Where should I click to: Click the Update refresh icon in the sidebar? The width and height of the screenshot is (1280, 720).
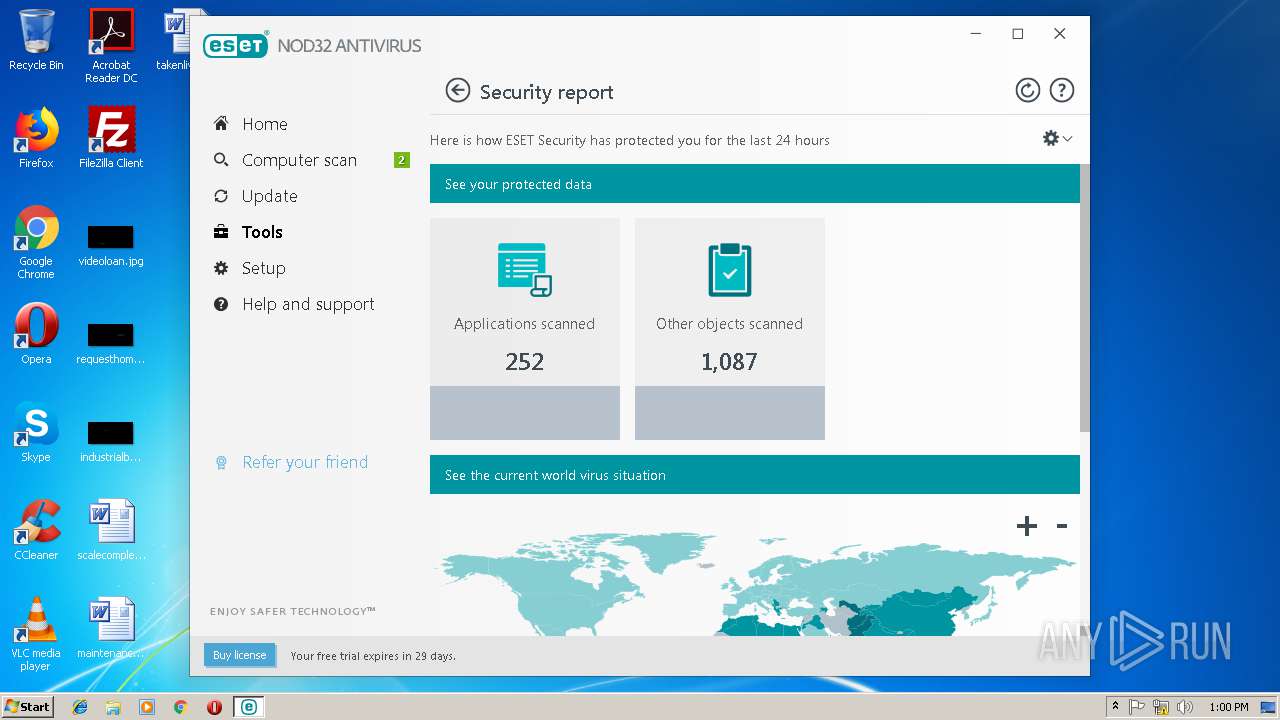pos(221,196)
